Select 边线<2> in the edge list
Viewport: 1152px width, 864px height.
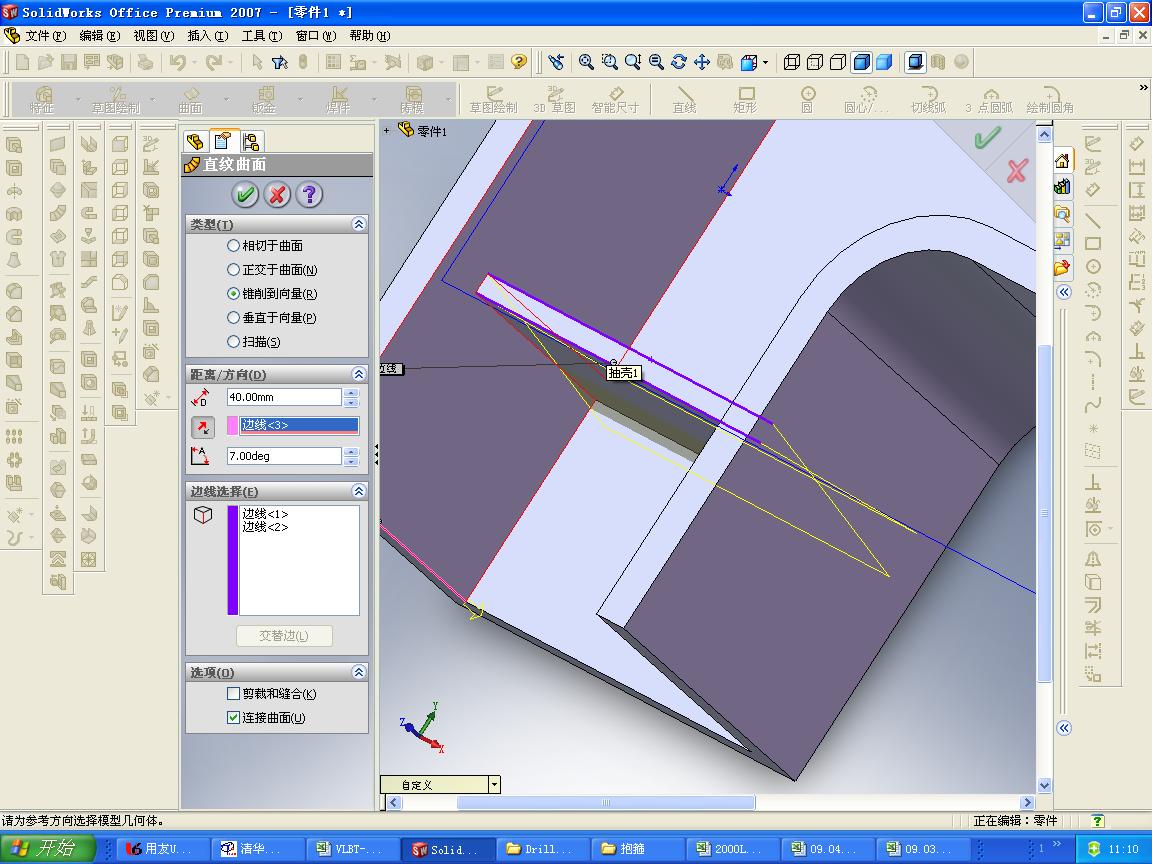[265, 527]
